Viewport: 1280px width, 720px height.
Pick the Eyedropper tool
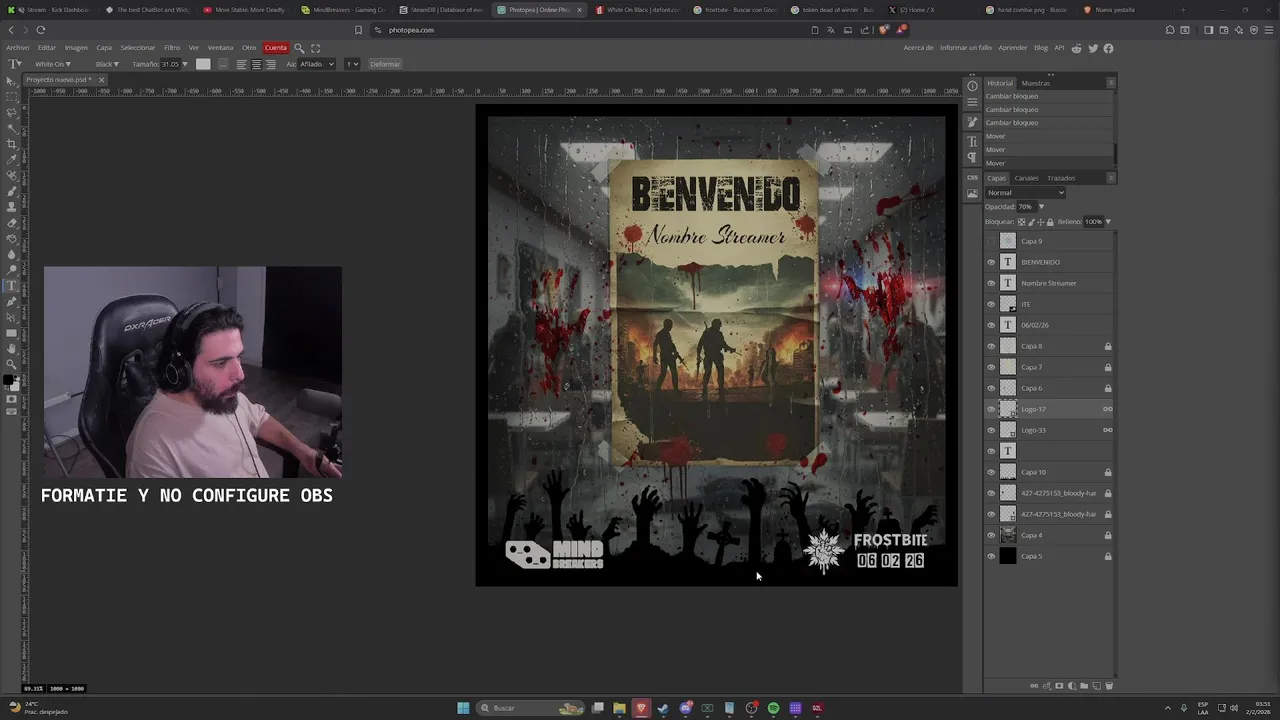click(12, 159)
